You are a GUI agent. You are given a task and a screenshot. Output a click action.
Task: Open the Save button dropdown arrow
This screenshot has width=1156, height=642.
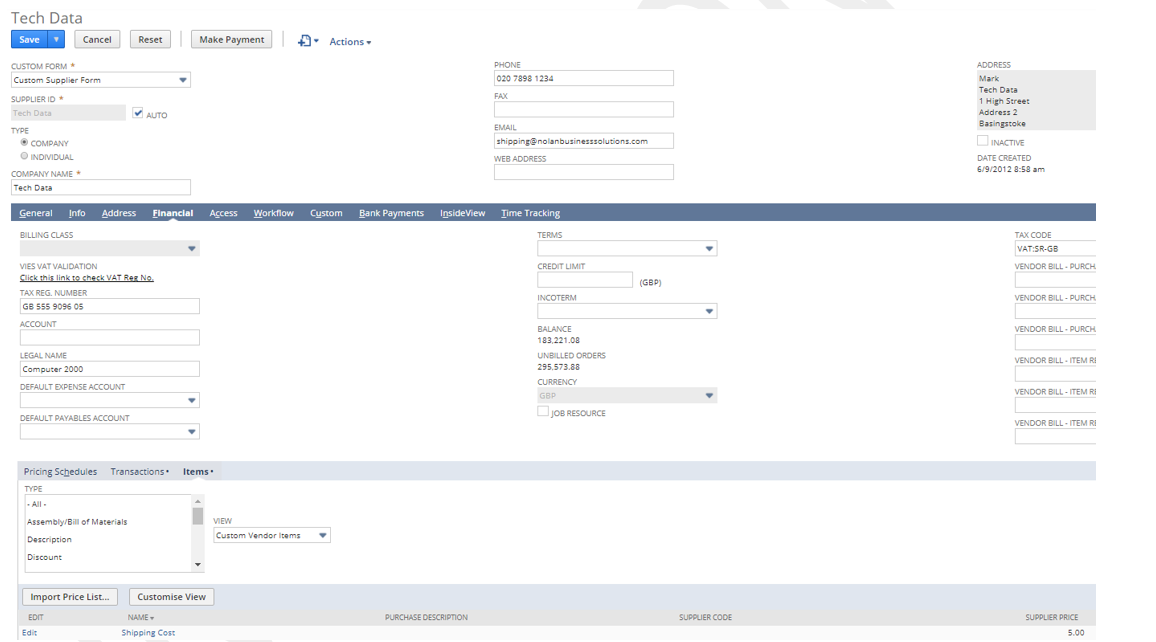57,40
